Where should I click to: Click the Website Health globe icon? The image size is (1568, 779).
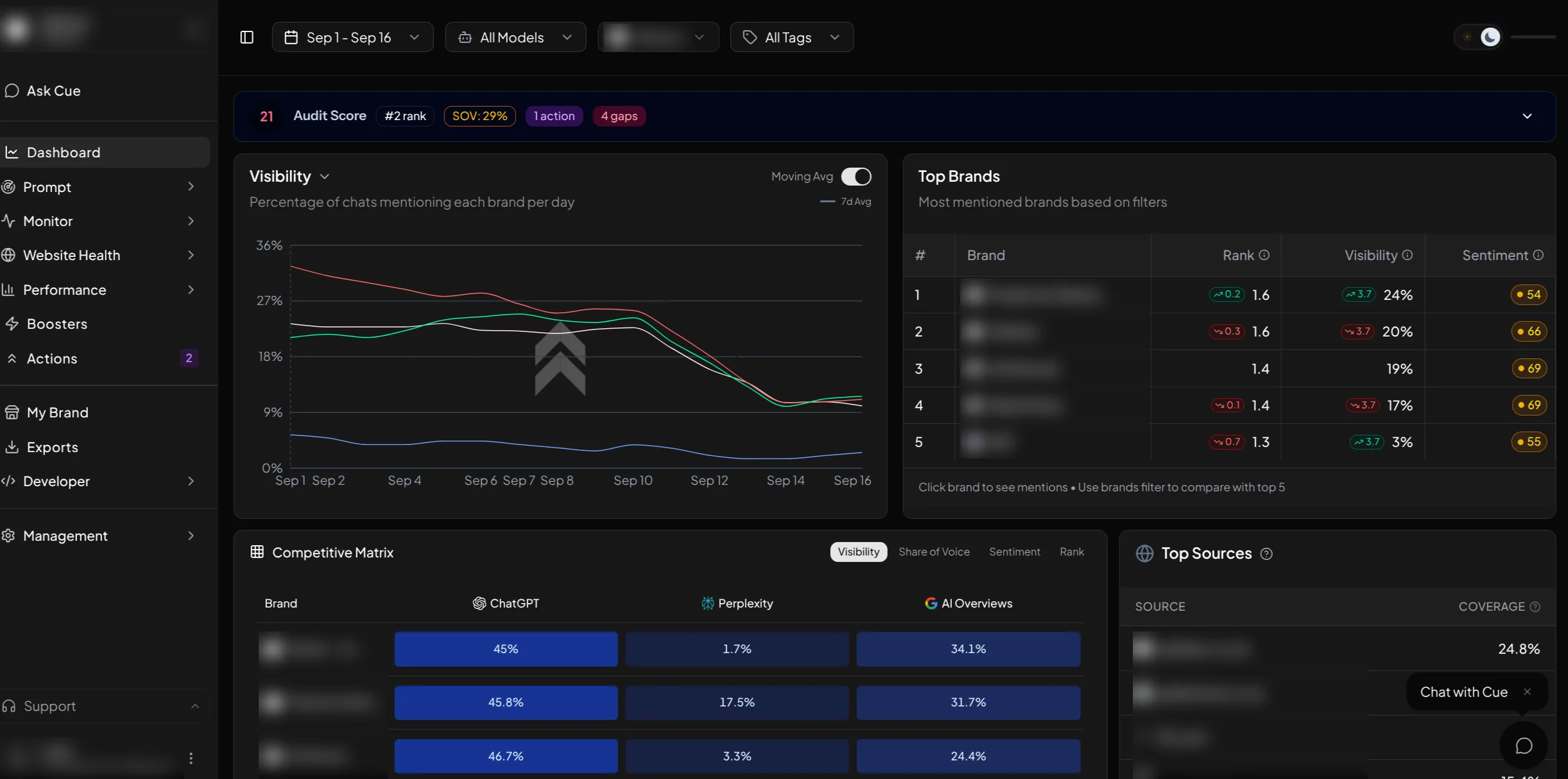click(x=8, y=255)
